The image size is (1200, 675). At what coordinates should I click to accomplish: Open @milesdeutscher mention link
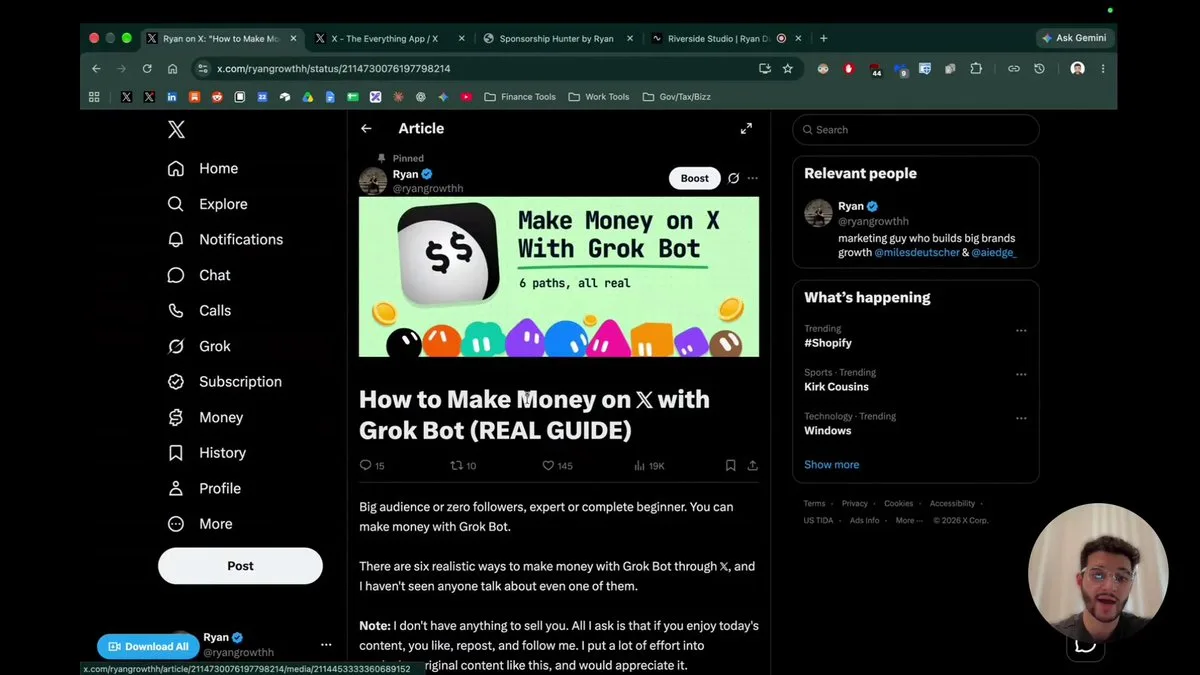click(x=917, y=253)
